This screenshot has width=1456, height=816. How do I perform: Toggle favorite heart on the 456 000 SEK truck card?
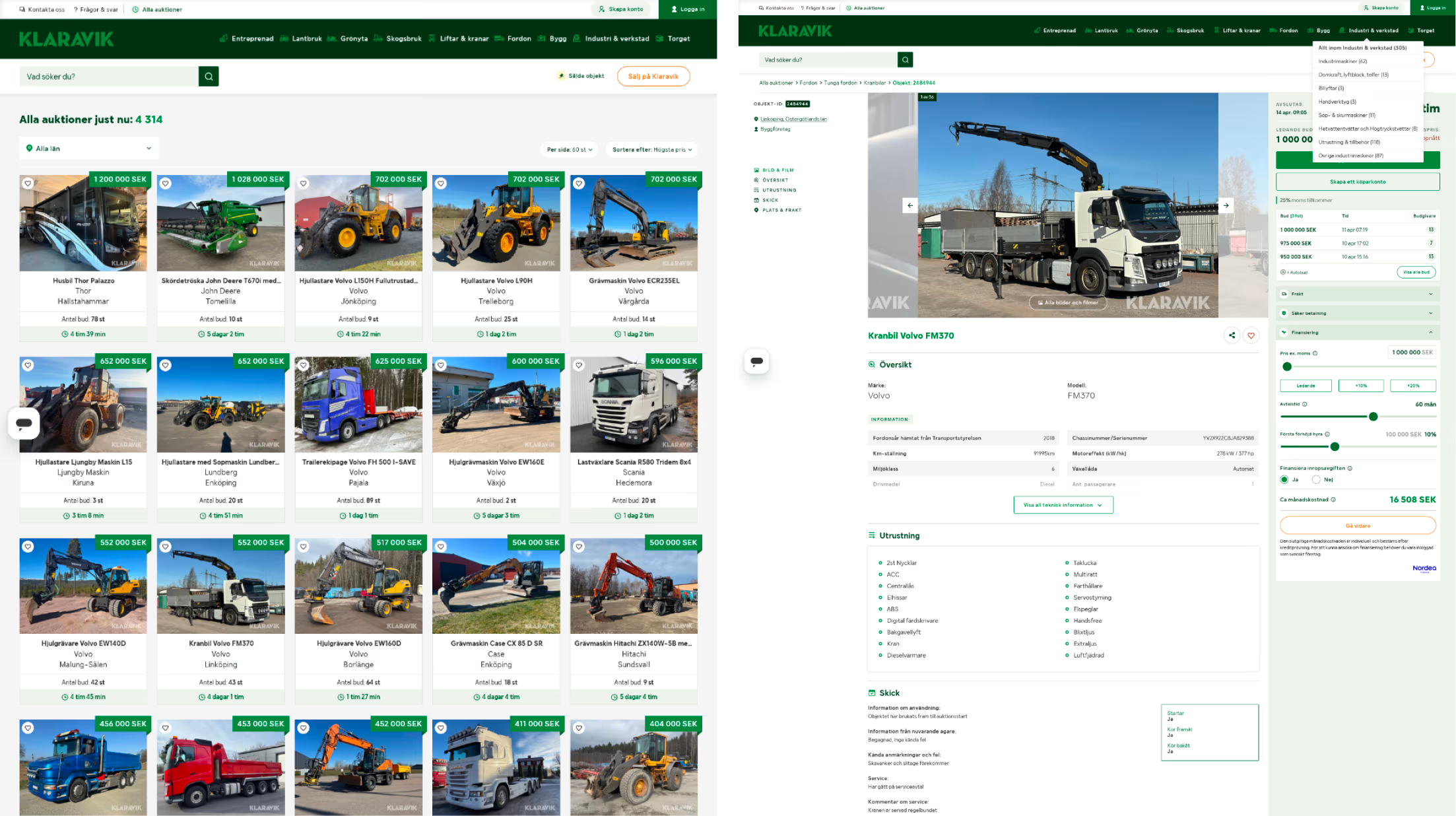pyautogui.click(x=28, y=728)
